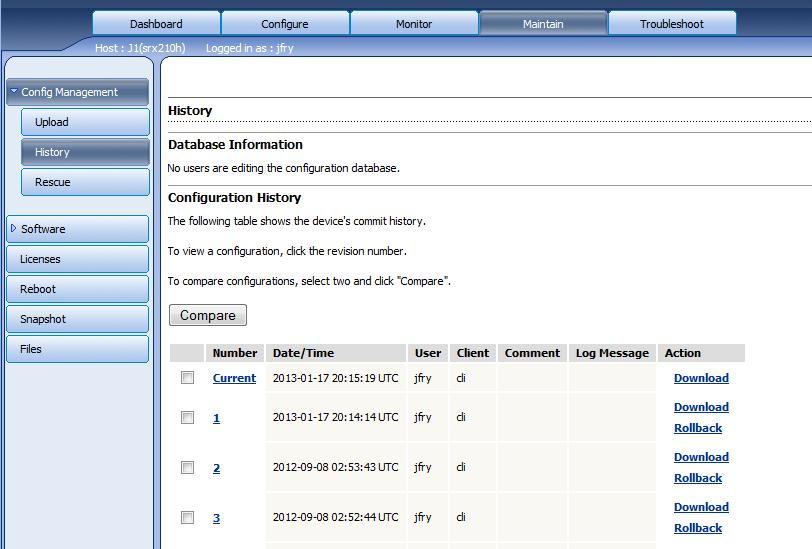
Task: Click timestamp 2012-09-08 02:52:44 UTC
Action: pos(336,517)
